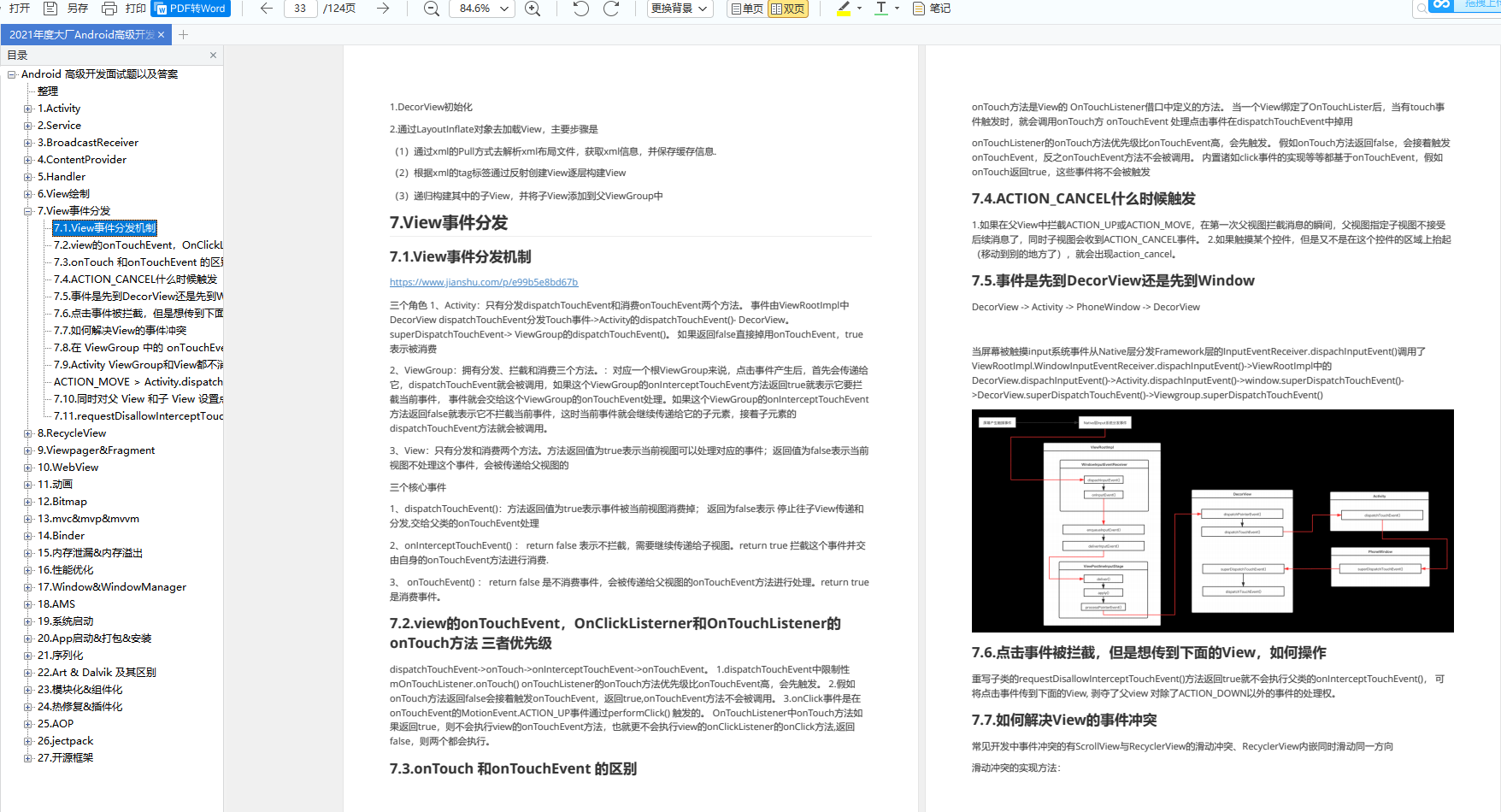Select 4.ContentProvider in the outline
This screenshot has width=1501, height=812.
(82, 160)
